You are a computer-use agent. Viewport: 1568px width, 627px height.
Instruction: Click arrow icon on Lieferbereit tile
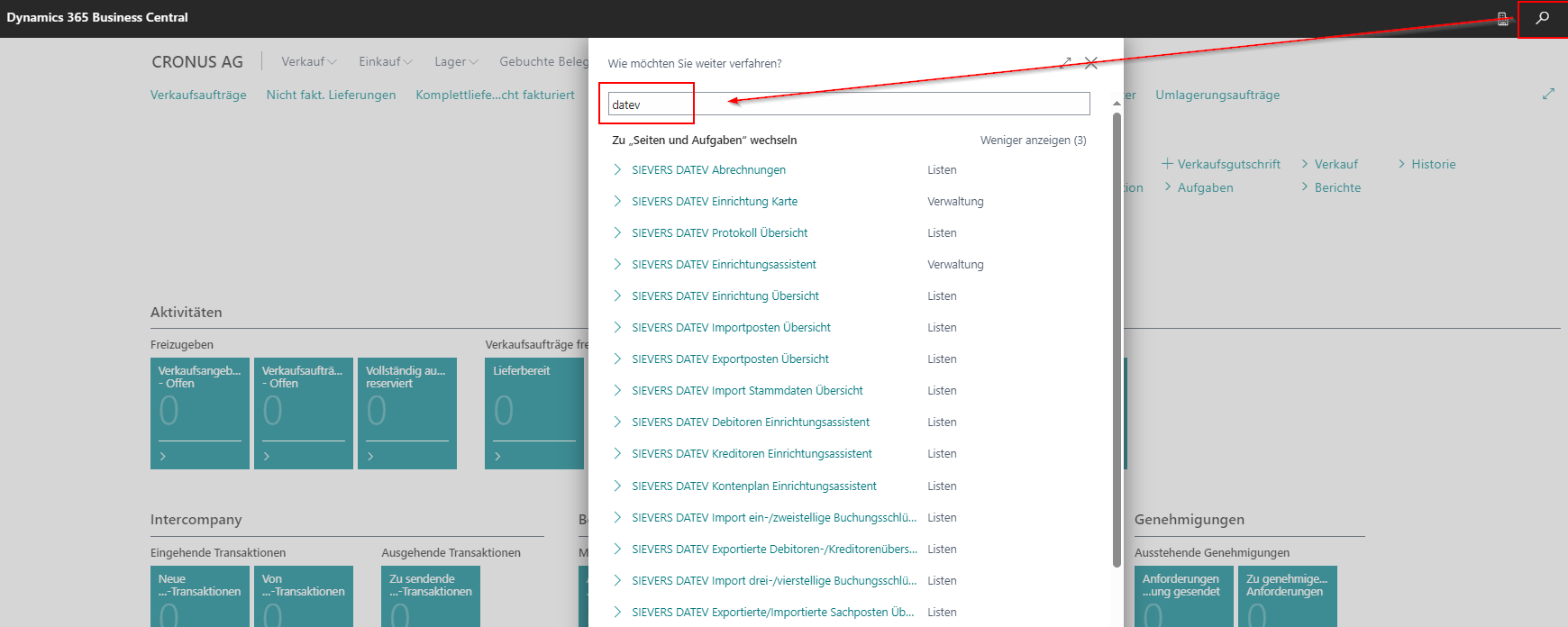pyautogui.click(x=497, y=457)
